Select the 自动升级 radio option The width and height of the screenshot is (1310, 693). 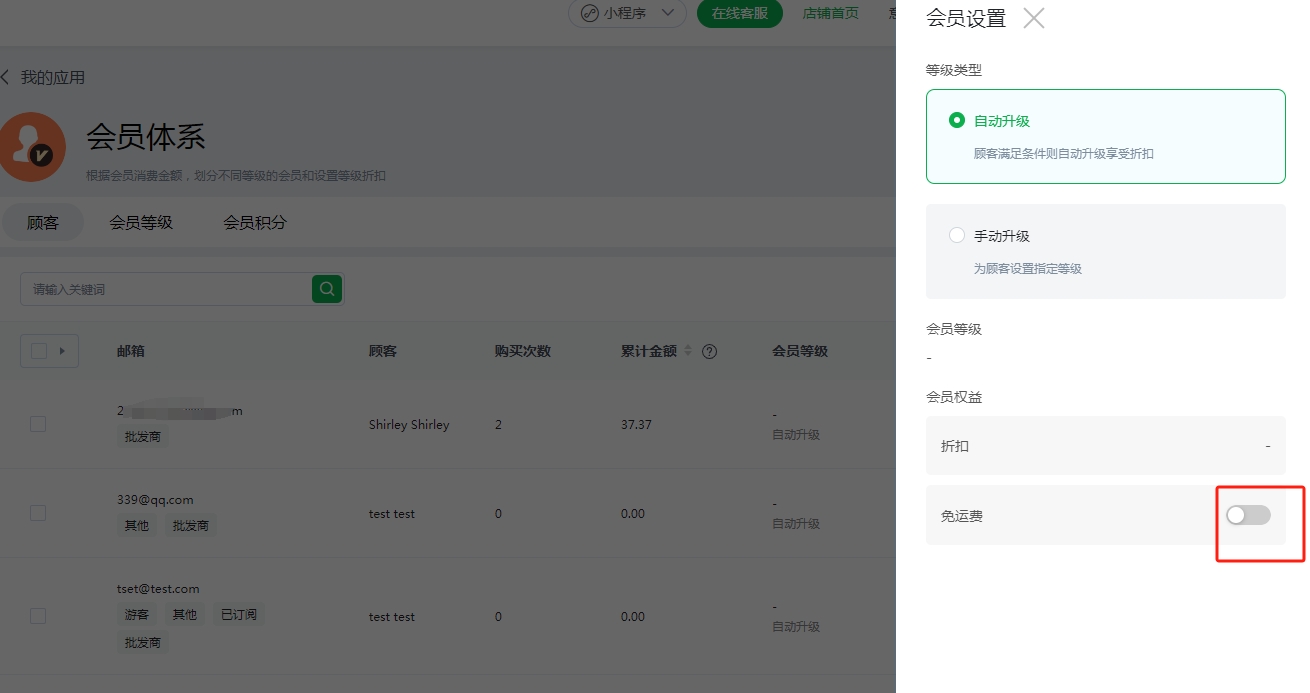click(957, 121)
